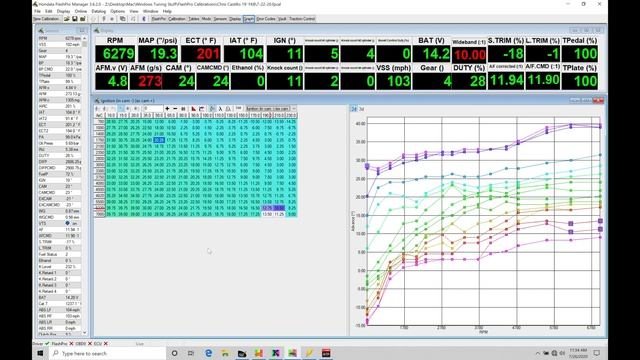Image resolution: width=640 pixels, height=360 pixels.
Task: Click the S.TRIM gauge value -18
Action: [x=506, y=53]
